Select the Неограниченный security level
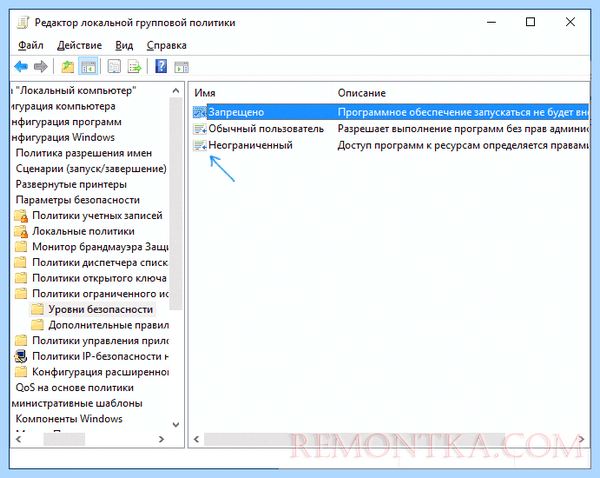The width and height of the screenshot is (600, 478). click(251, 145)
